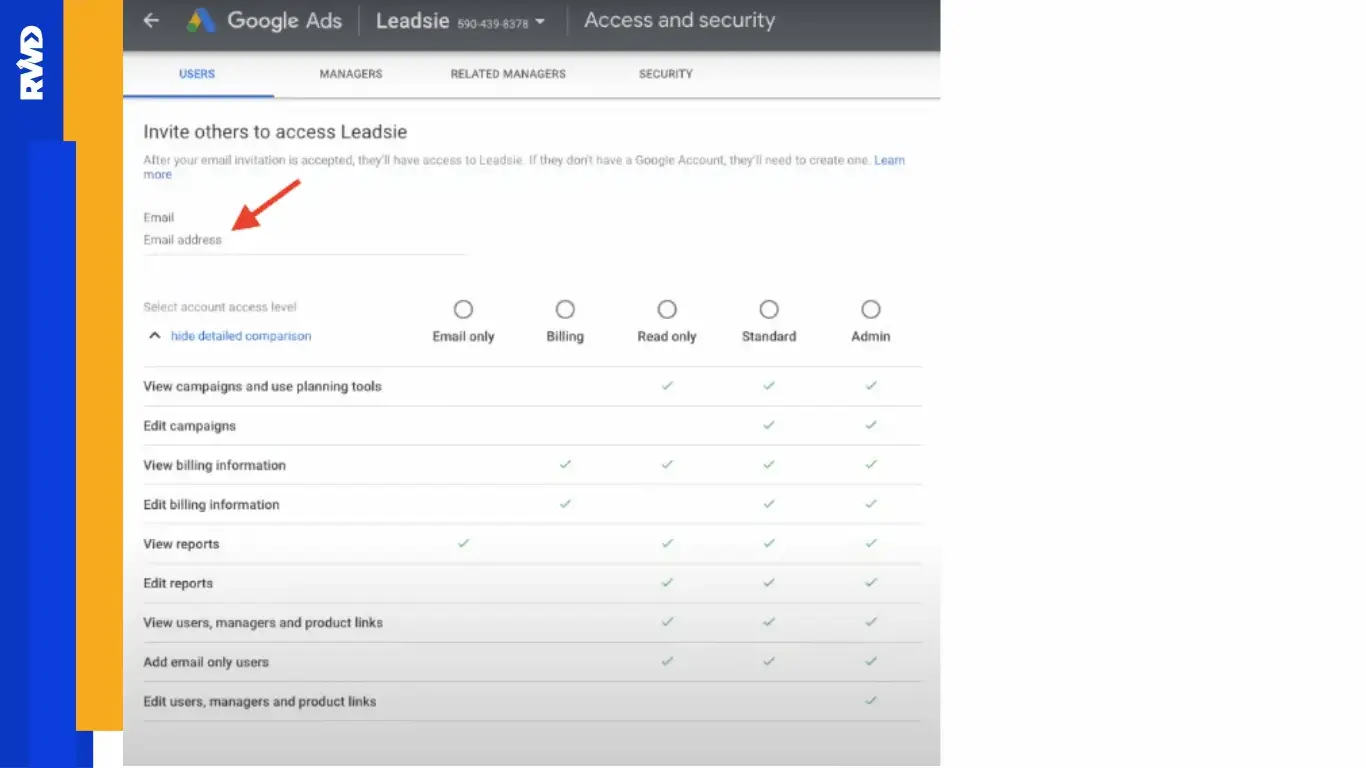
Task: Select the Admin access level
Action: coord(870,309)
